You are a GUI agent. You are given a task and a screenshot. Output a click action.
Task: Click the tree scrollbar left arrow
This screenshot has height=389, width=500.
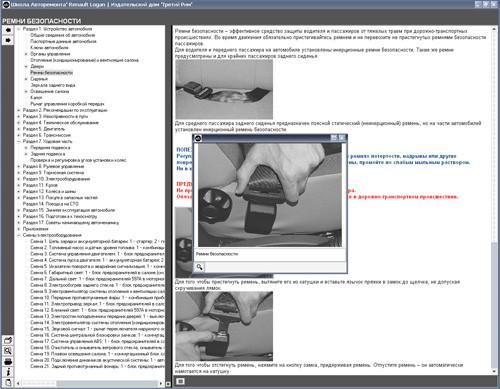point(18,384)
